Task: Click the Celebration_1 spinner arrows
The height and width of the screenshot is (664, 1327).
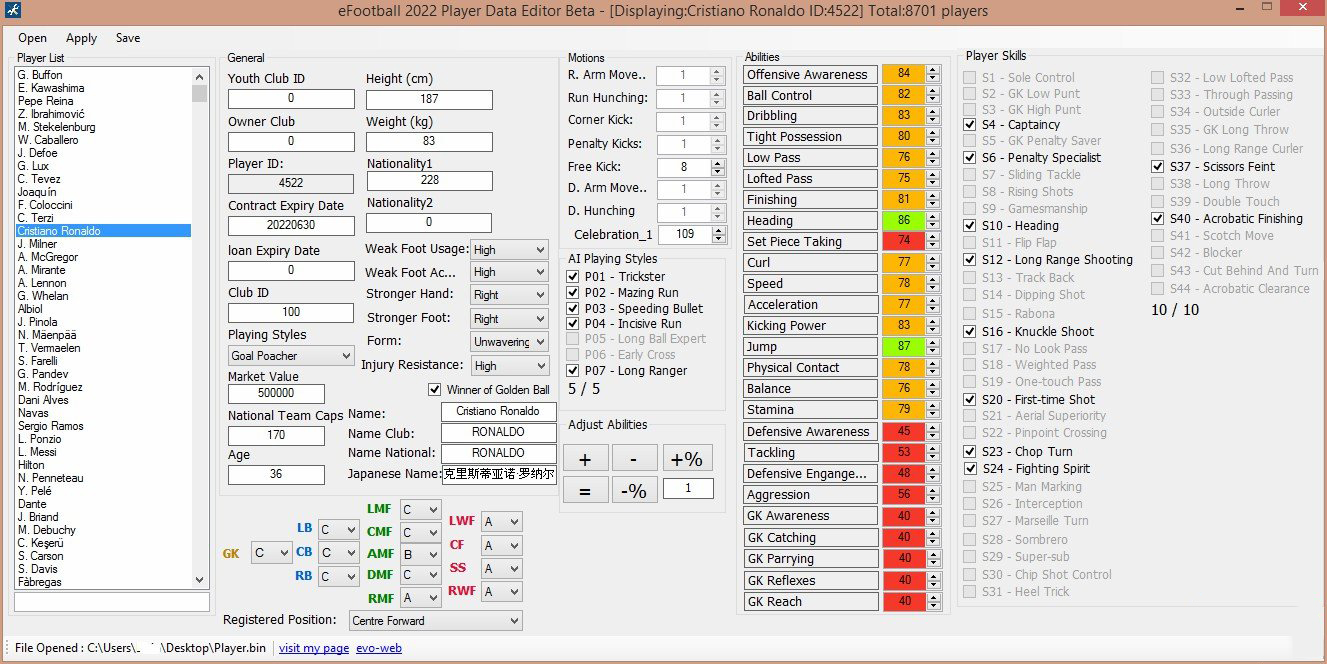Action: coord(717,234)
